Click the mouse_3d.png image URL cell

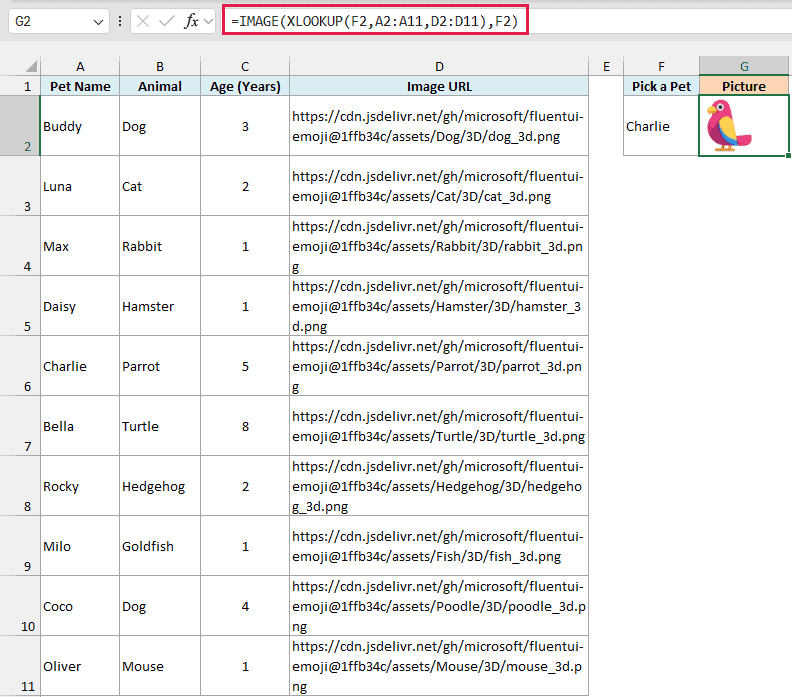pyautogui.click(x=439, y=666)
